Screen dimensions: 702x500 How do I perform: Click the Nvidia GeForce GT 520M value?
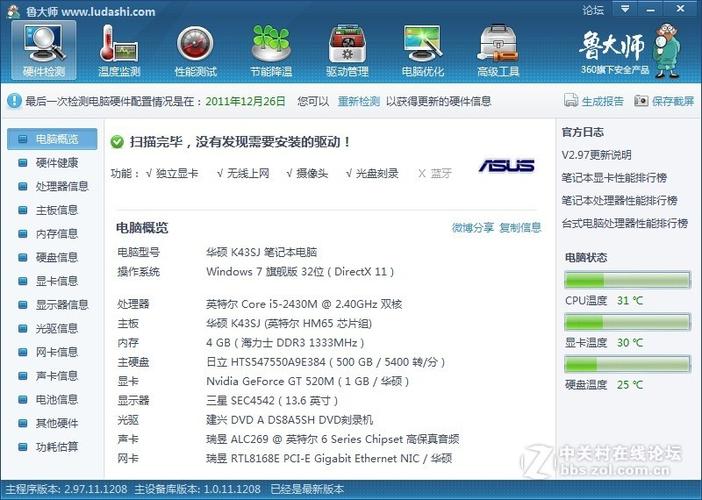point(308,381)
